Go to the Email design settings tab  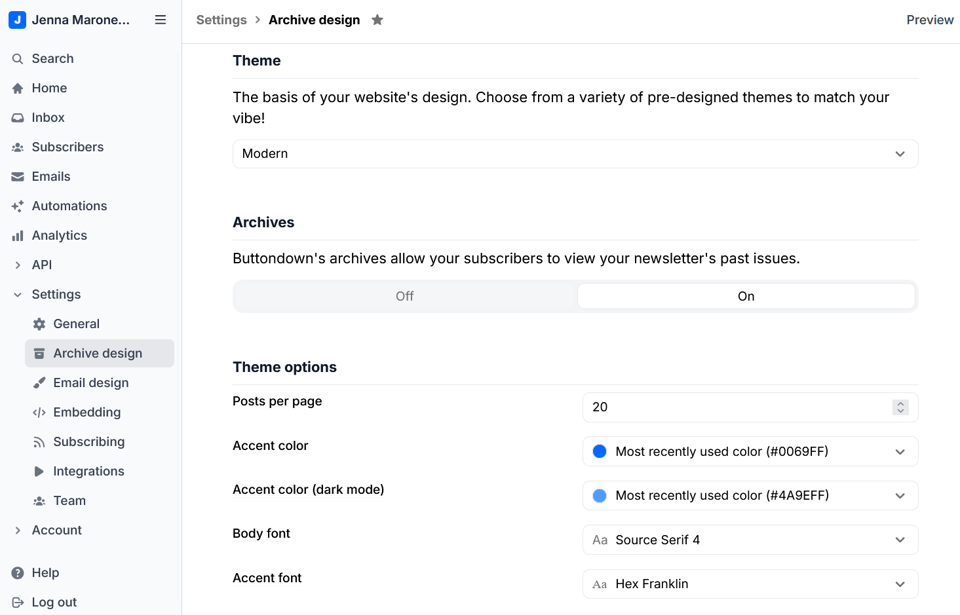pyautogui.click(x=92, y=382)
